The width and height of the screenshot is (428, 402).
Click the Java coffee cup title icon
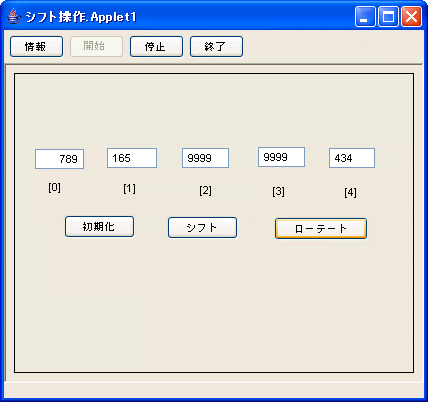pyautogui.click(x=14, y=17)
